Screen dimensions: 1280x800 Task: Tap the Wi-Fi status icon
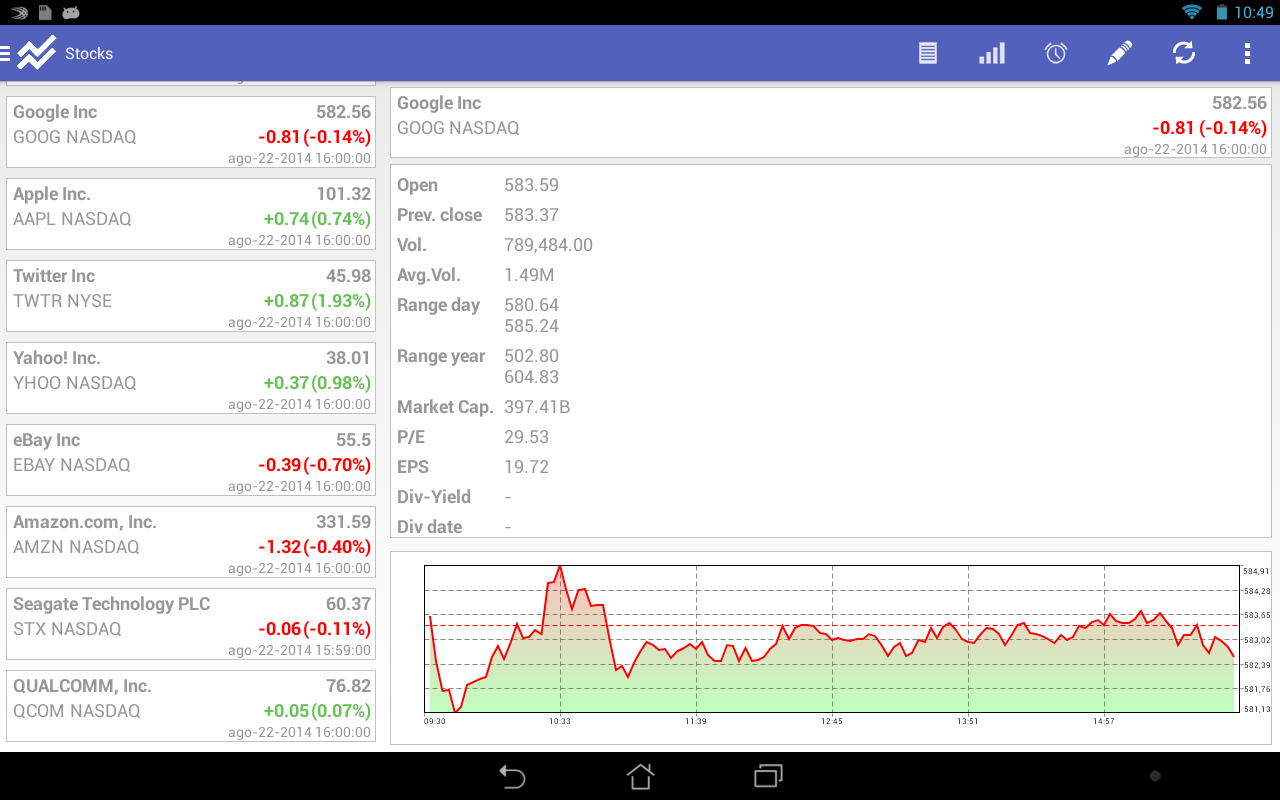click(1191, 12)
